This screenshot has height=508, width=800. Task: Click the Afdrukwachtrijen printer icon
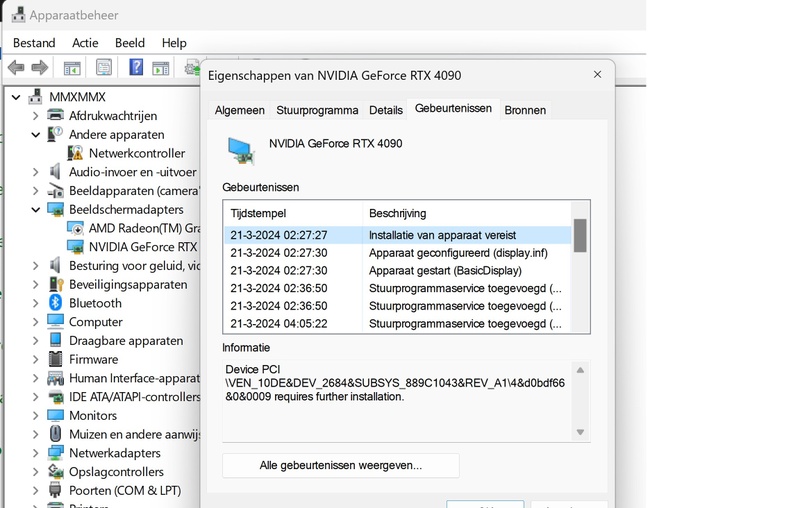(56, 115)
